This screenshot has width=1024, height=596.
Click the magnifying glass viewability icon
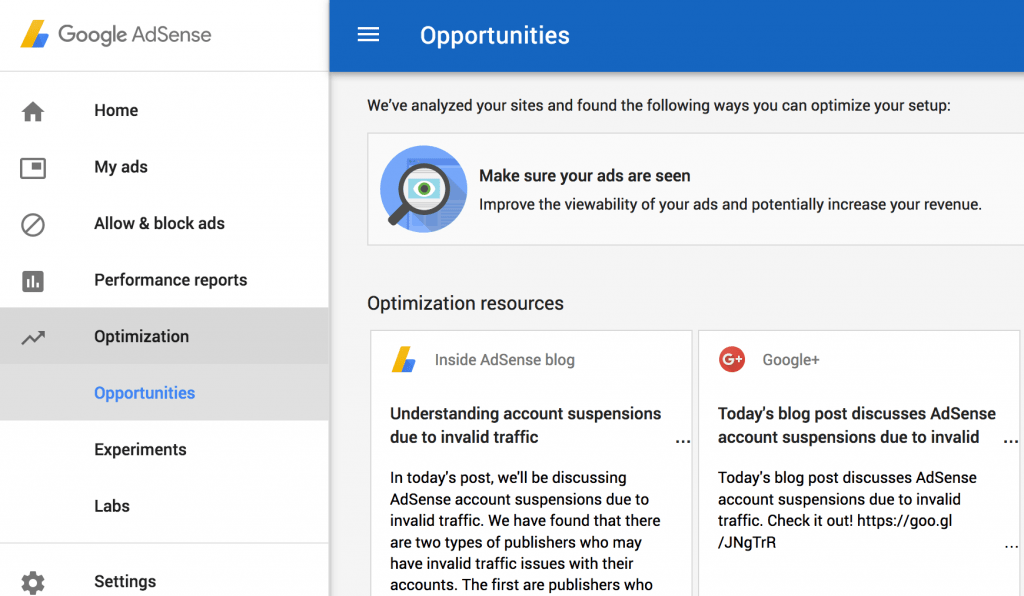tap(423, 189)
